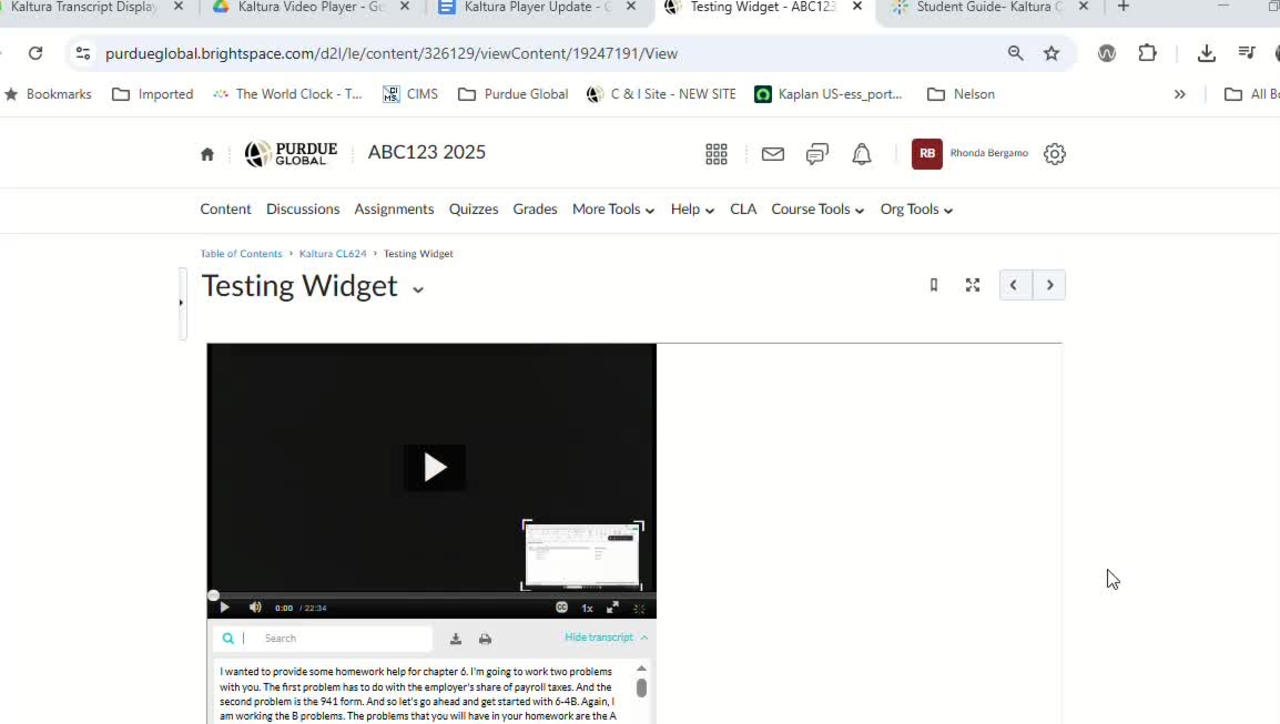
Task: Open the Grades nav item
Action: coord(535,209)
